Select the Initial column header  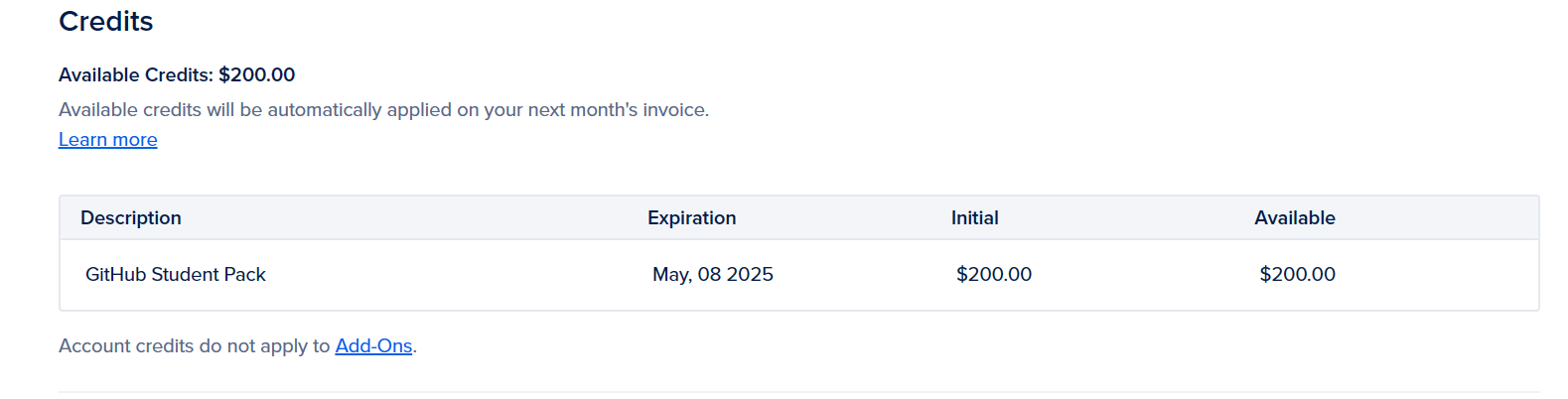974,218
